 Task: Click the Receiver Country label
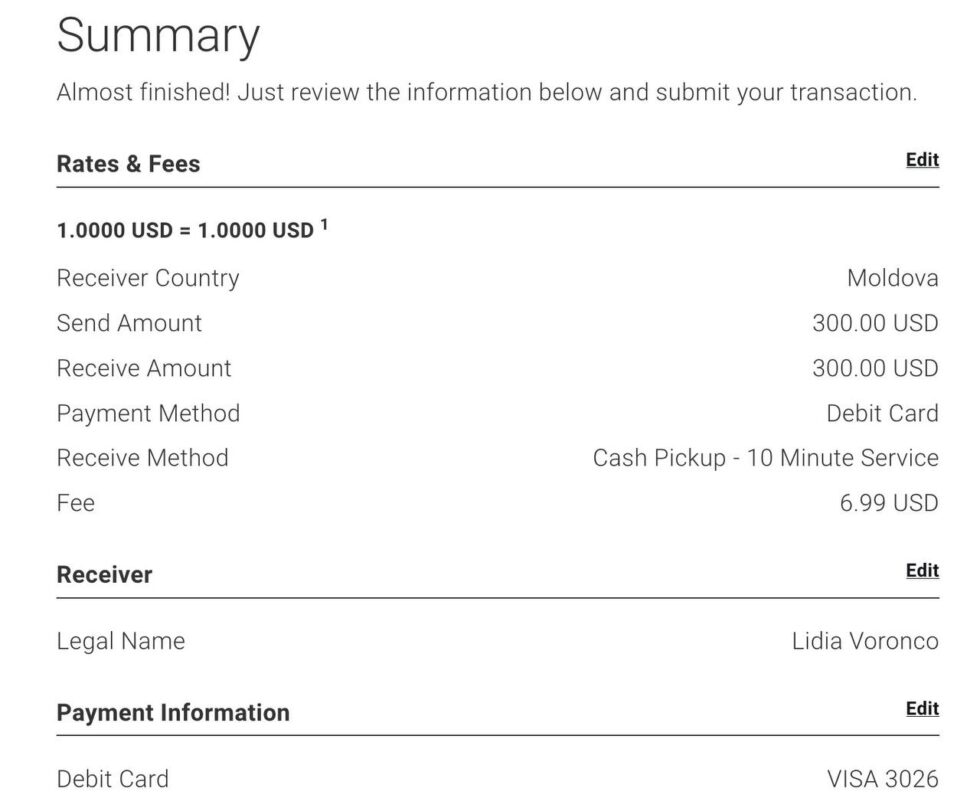[148, 278]
